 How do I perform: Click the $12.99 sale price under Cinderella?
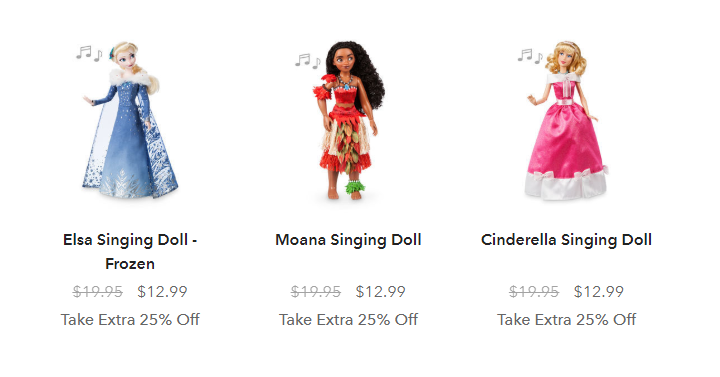(x=599, y=292)
